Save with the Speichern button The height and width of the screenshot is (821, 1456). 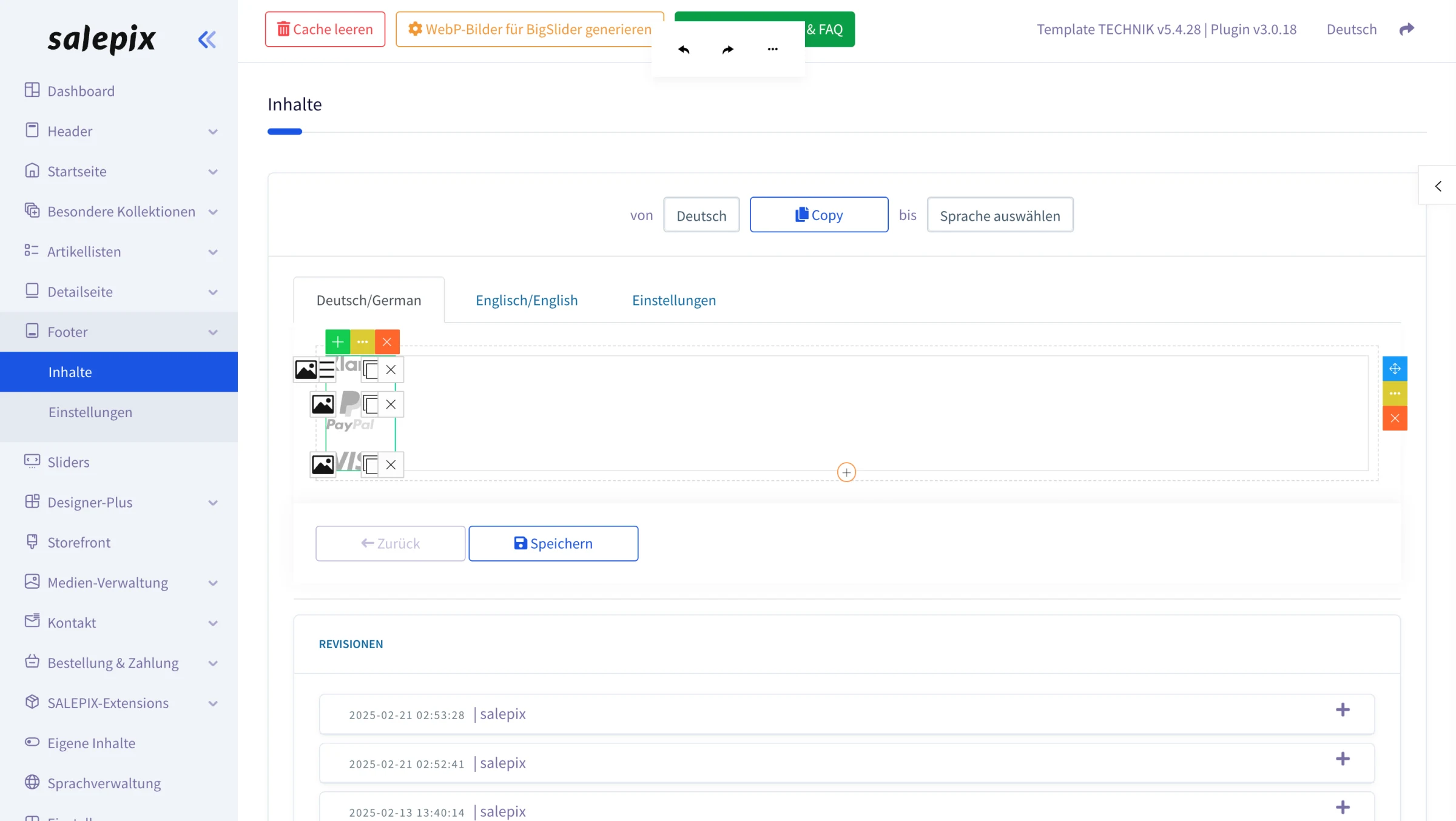tap(553, 543)
